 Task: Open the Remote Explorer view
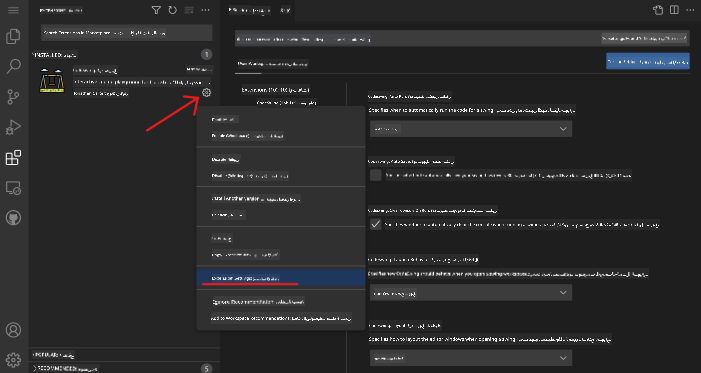(13, 188)
